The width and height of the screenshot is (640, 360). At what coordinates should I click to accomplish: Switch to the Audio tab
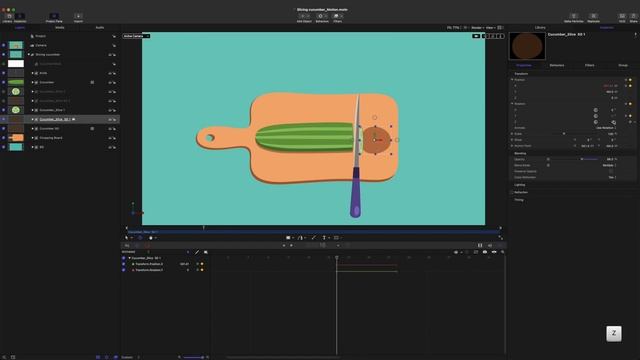[x=100, y=28]
